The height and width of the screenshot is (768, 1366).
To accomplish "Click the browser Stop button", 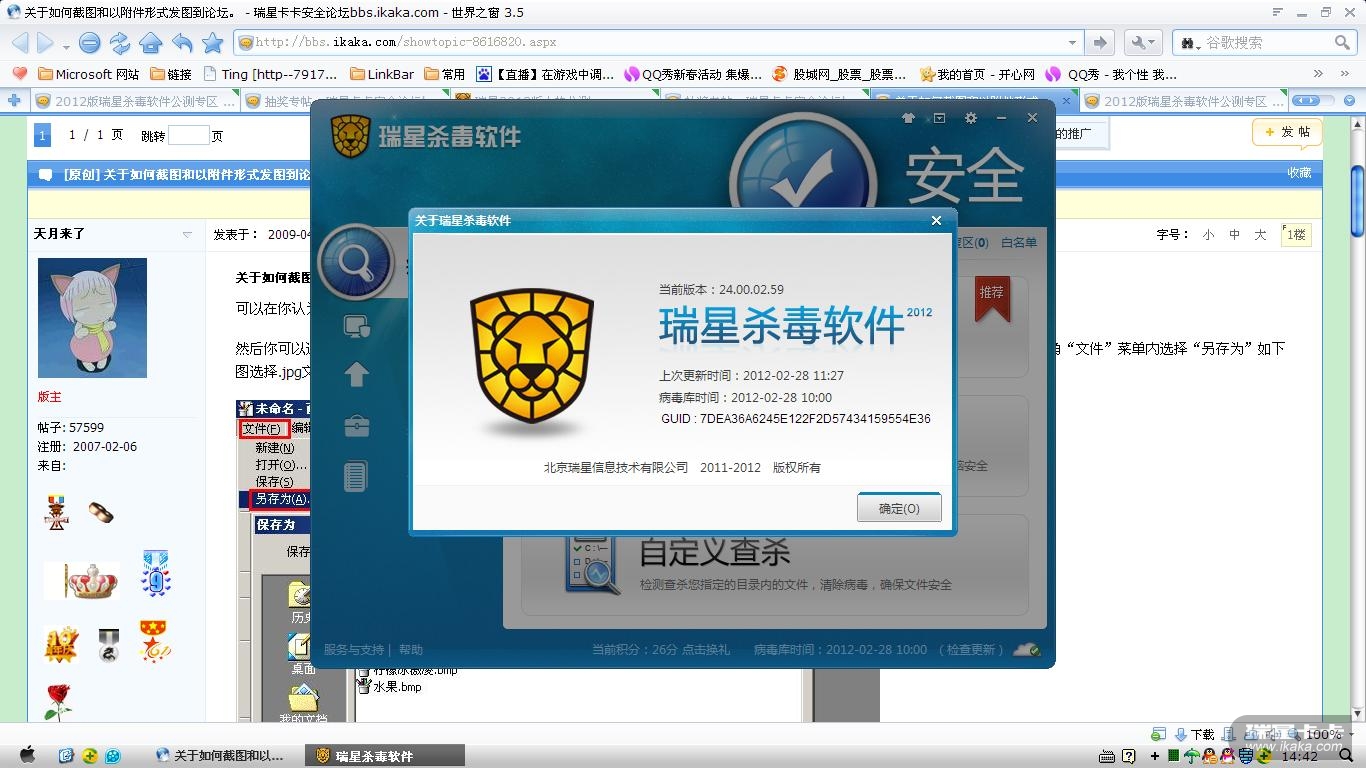I will 89,42.
